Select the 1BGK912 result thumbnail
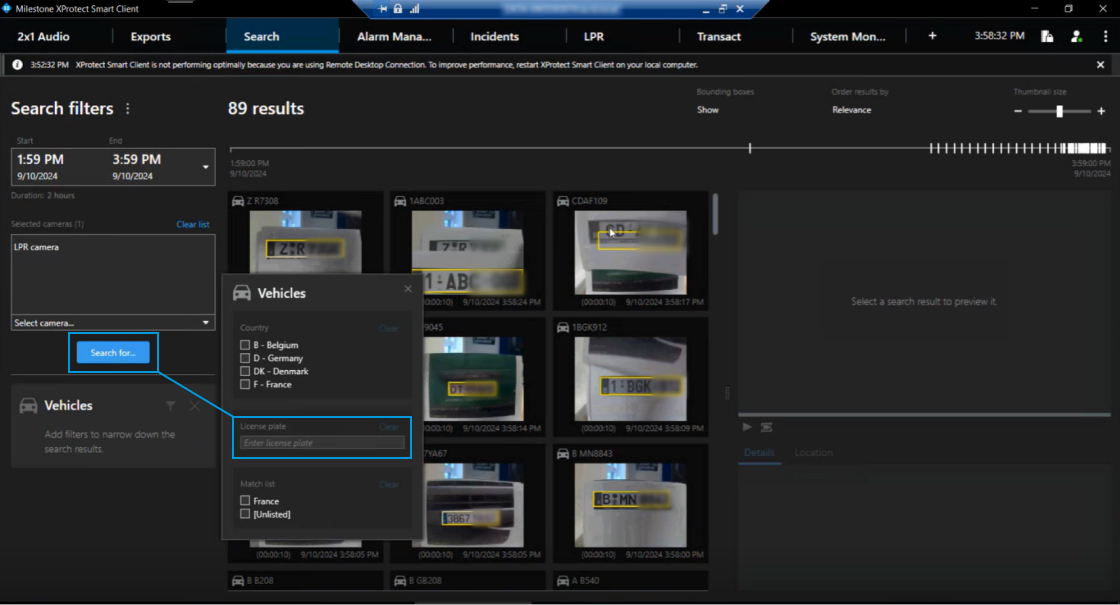The width and height of the screenshot is (1120, 605). click(x=631, y=379)
